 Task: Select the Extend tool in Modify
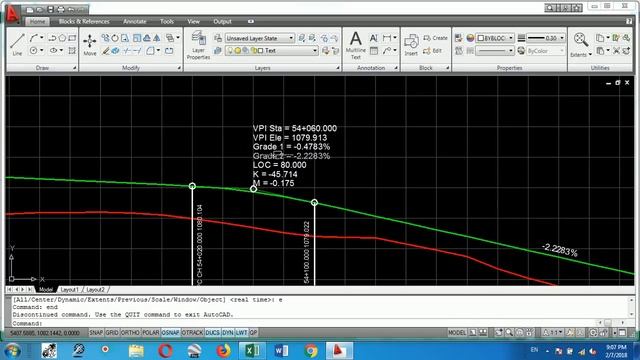click(137, 51)
